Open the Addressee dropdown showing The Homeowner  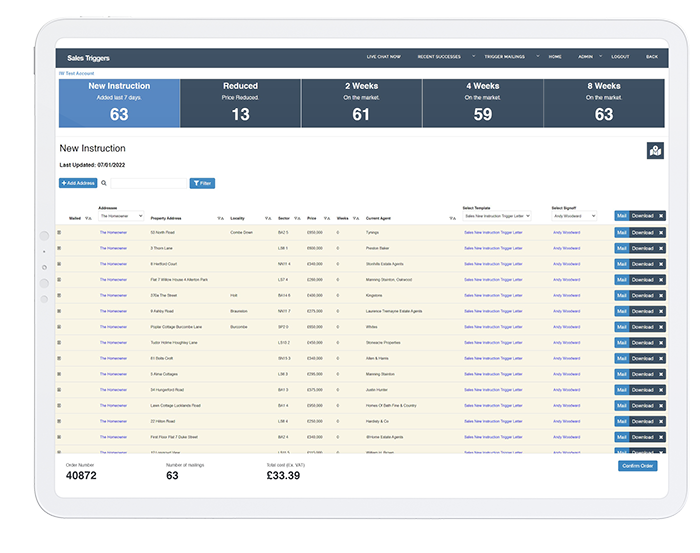point(121,215)
